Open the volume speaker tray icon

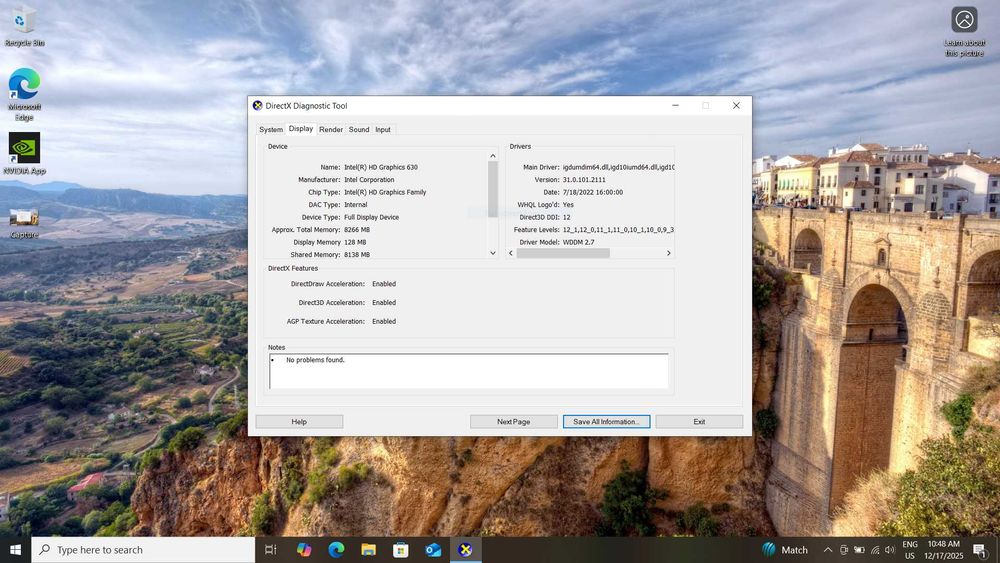[x=890, y=550]
